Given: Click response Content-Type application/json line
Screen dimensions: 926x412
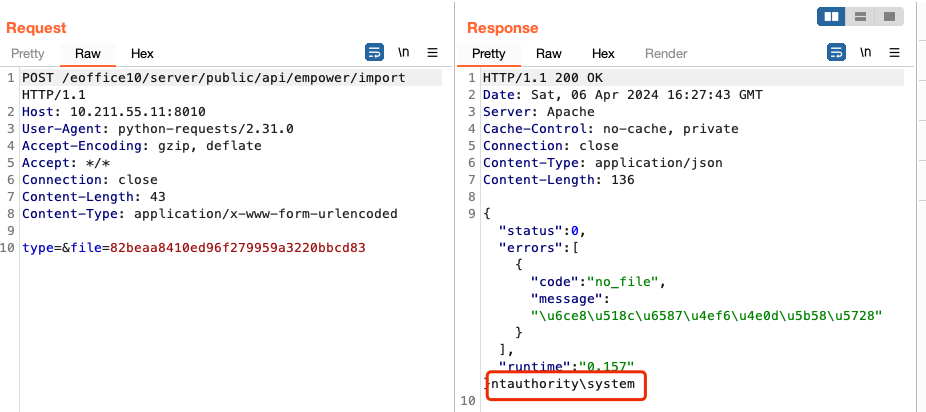Looking at the screenshot, I should [602, 163].
